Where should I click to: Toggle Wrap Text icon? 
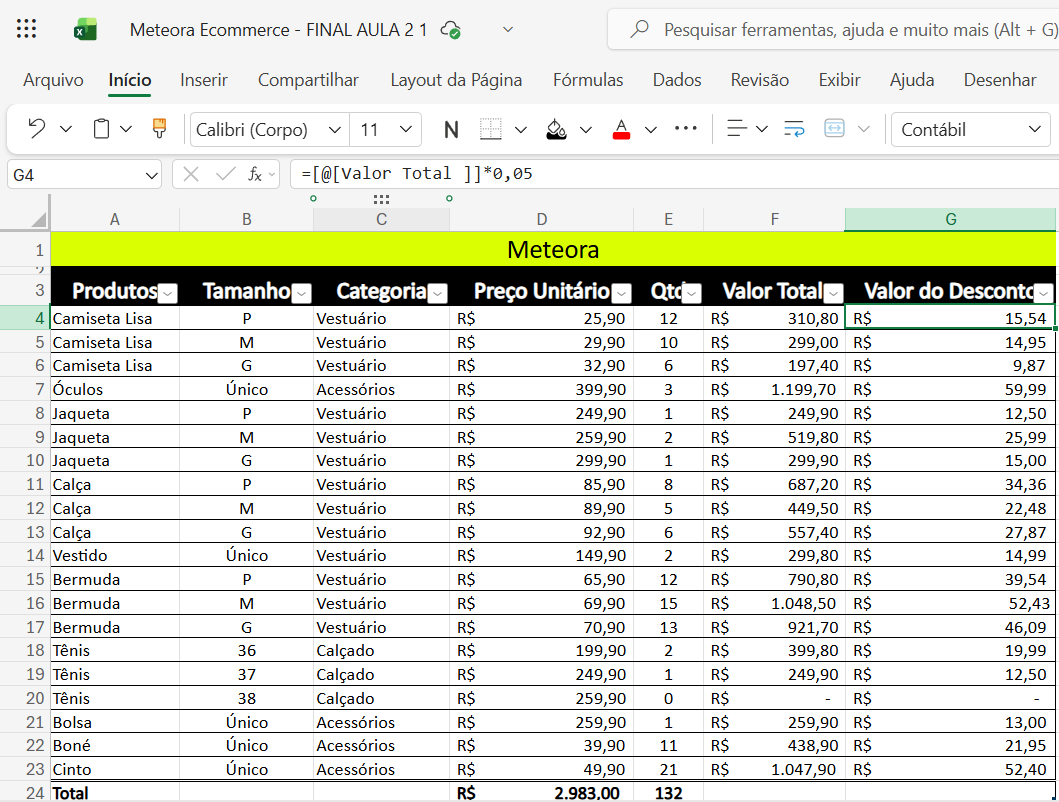794,128
